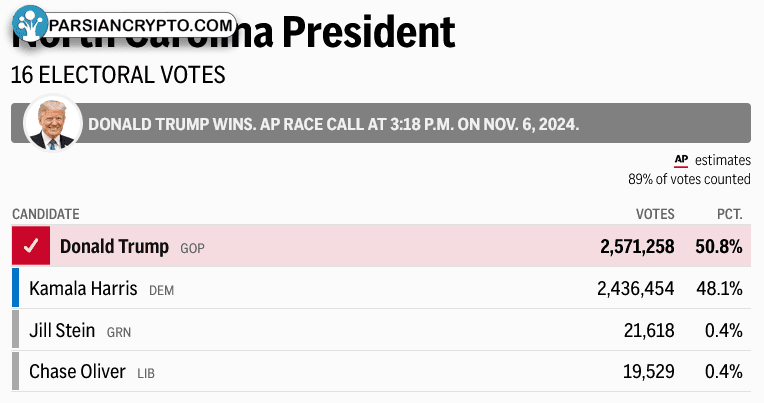Image resolution: width=764 pixels, height=403 pixels.
Task: Click the PCT. column header
Action: coord(729,214)
